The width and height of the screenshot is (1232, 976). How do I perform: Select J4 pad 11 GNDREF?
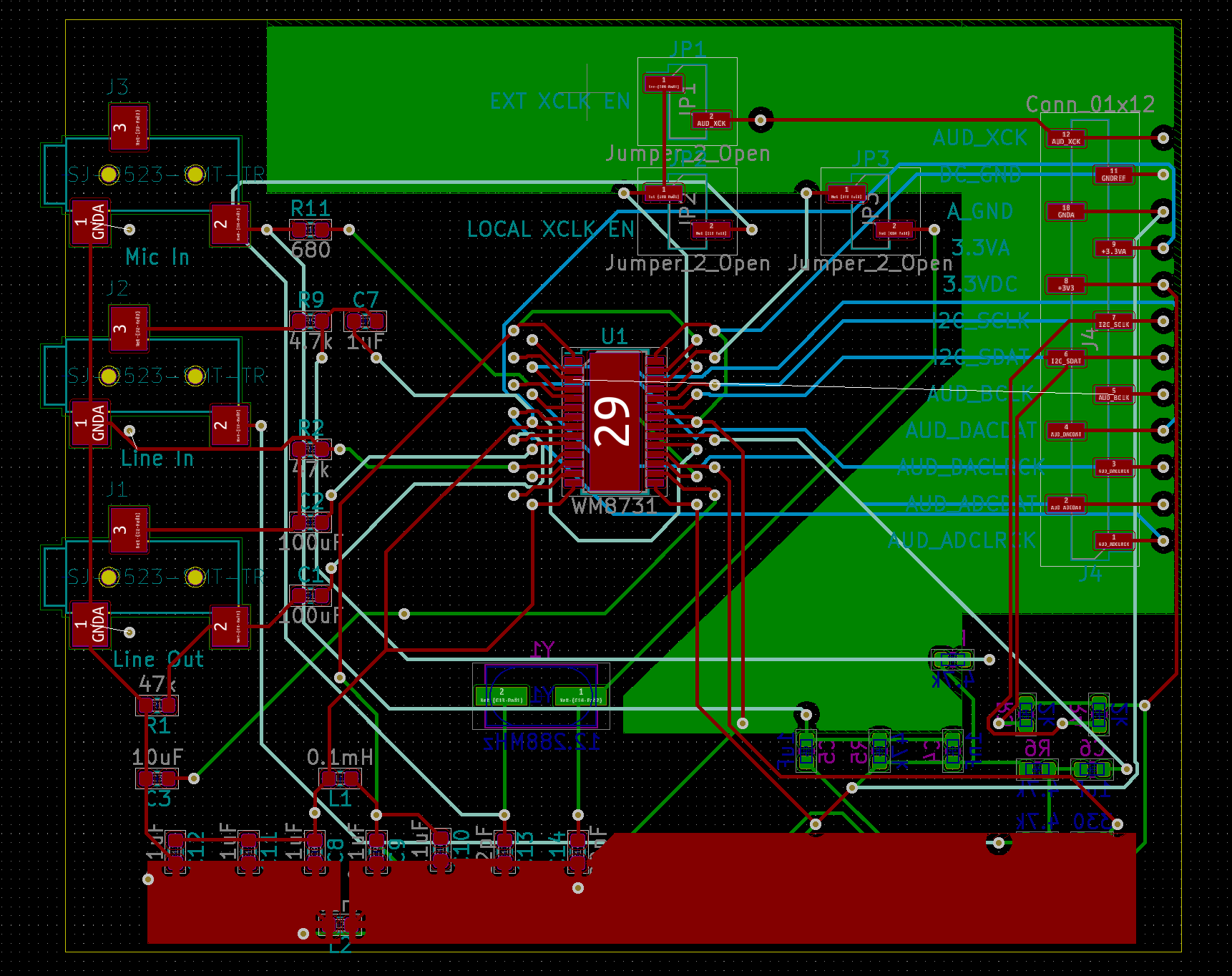click(1114, 175)
